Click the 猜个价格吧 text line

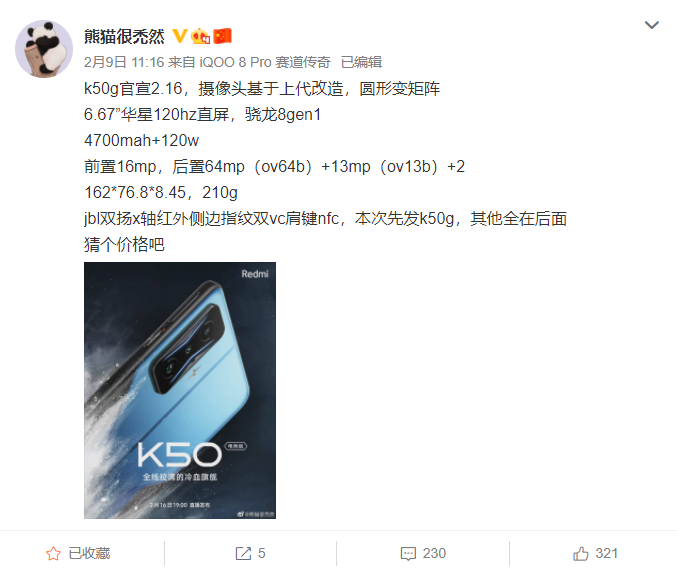pyautogui.click(x=124, y=244)
